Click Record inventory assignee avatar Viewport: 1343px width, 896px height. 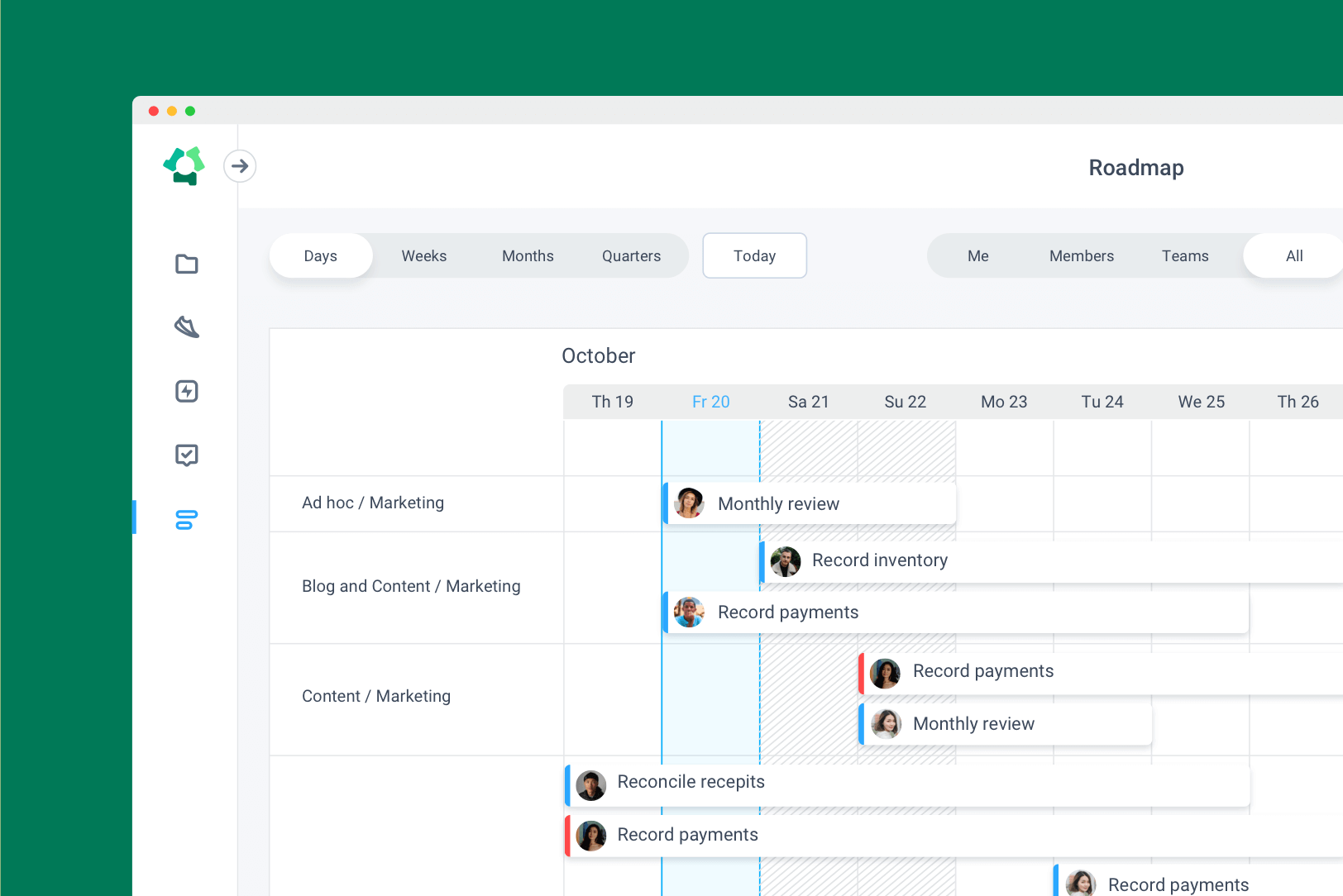(786, 561)
